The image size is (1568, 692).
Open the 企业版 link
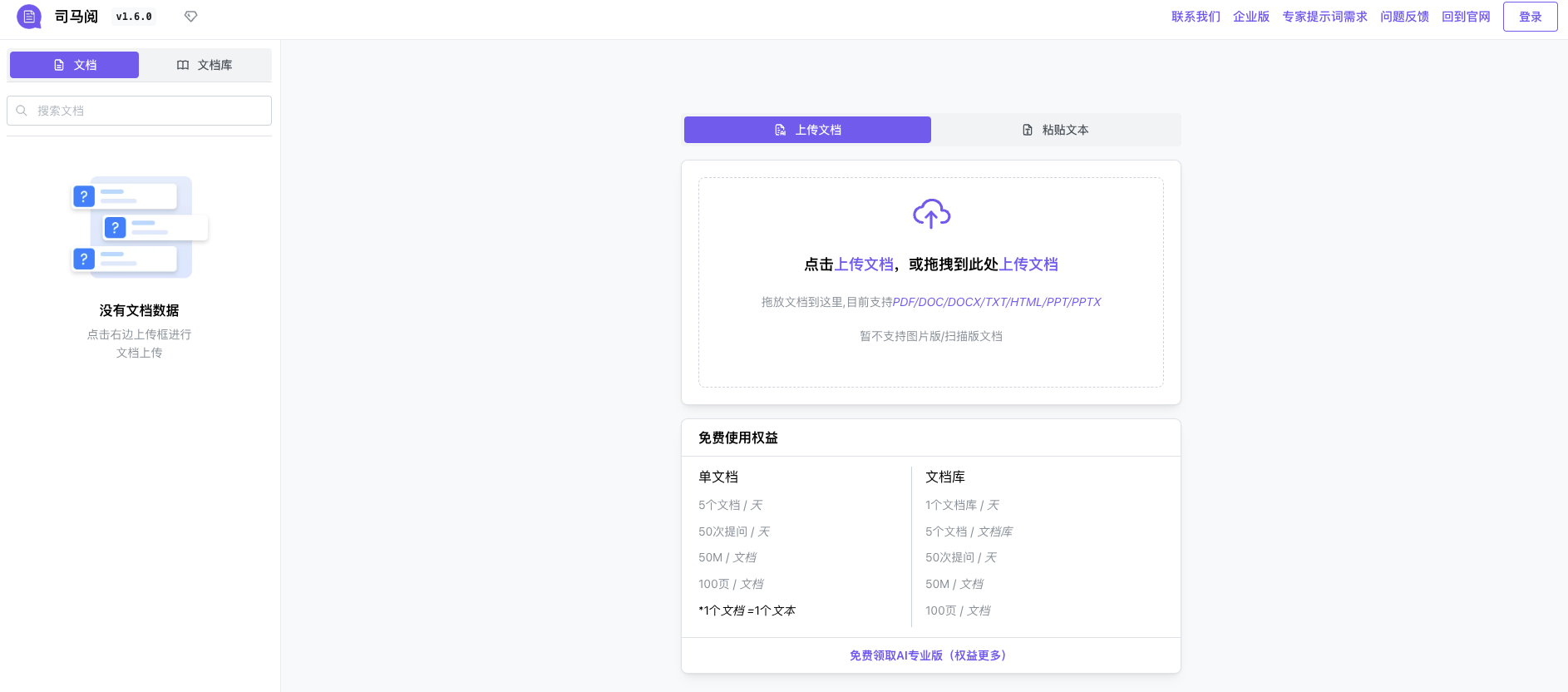[x=1251, y=17]
